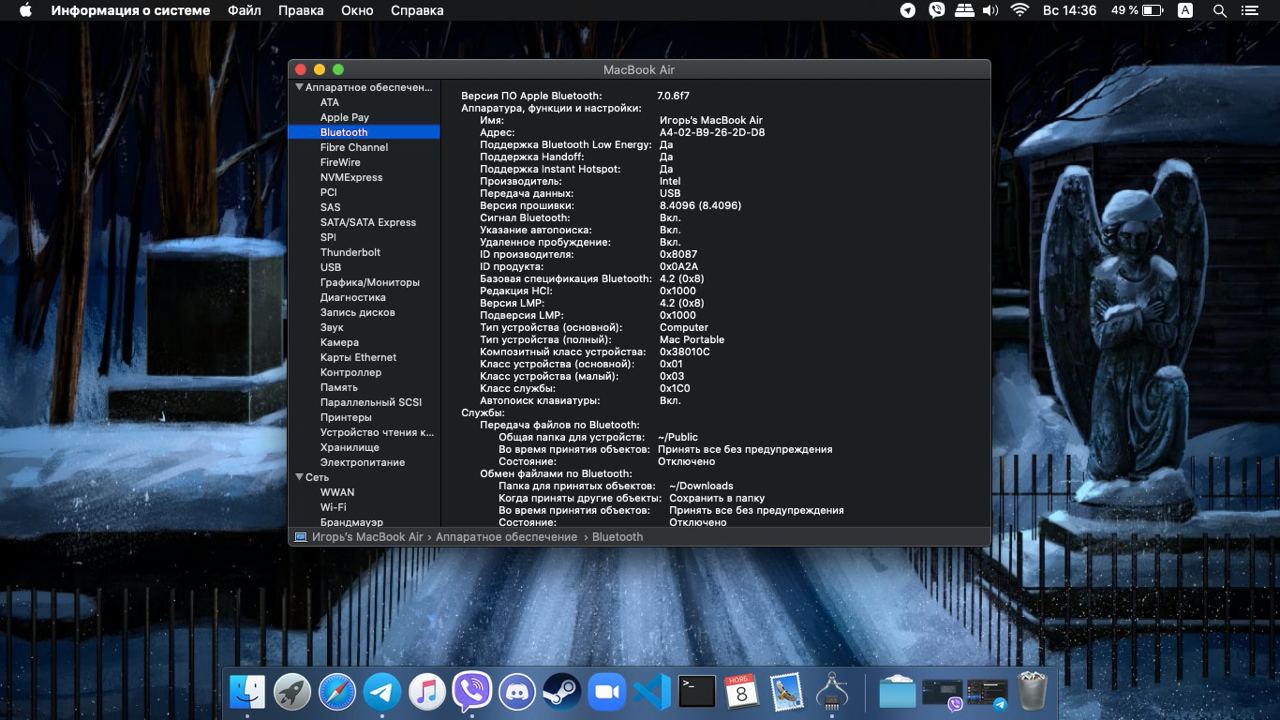This screenshot has height=720, width=1280.
Task: Open the Правка menu
Action: point(301,10)
